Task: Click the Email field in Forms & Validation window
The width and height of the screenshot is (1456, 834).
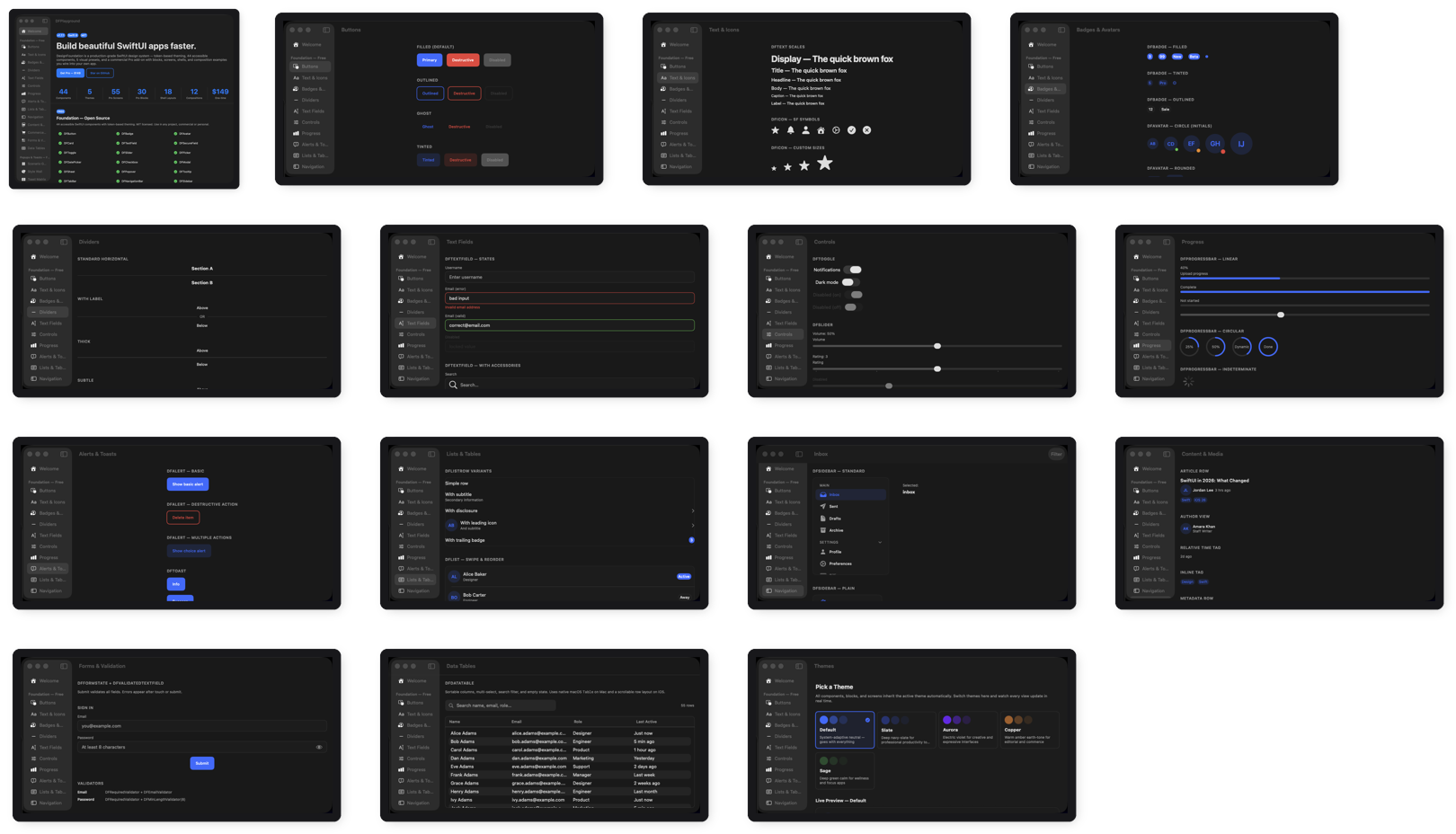Action: (202, 725)
